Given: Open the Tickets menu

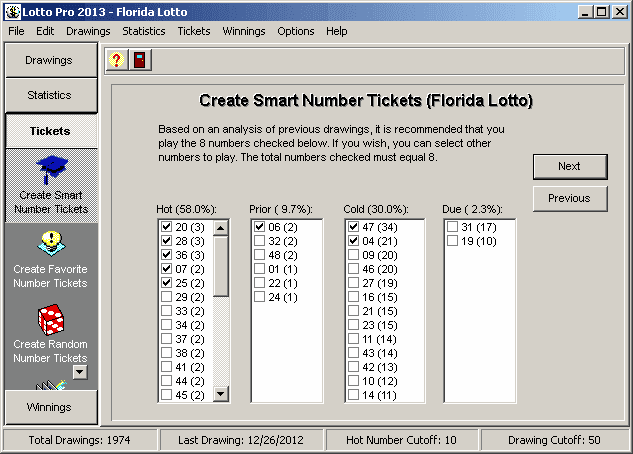Looking at the screenshot, I should click(x=194, y=31).
